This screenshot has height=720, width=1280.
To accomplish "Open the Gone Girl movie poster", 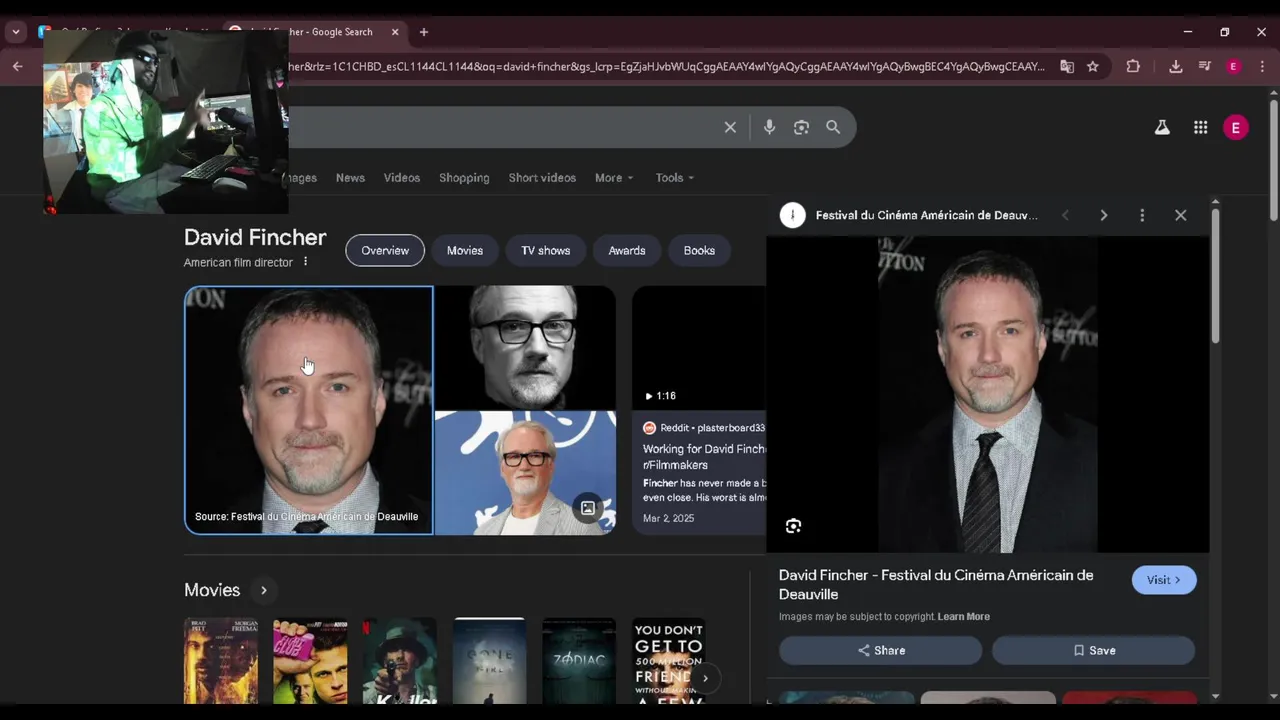I will (489, 661).
